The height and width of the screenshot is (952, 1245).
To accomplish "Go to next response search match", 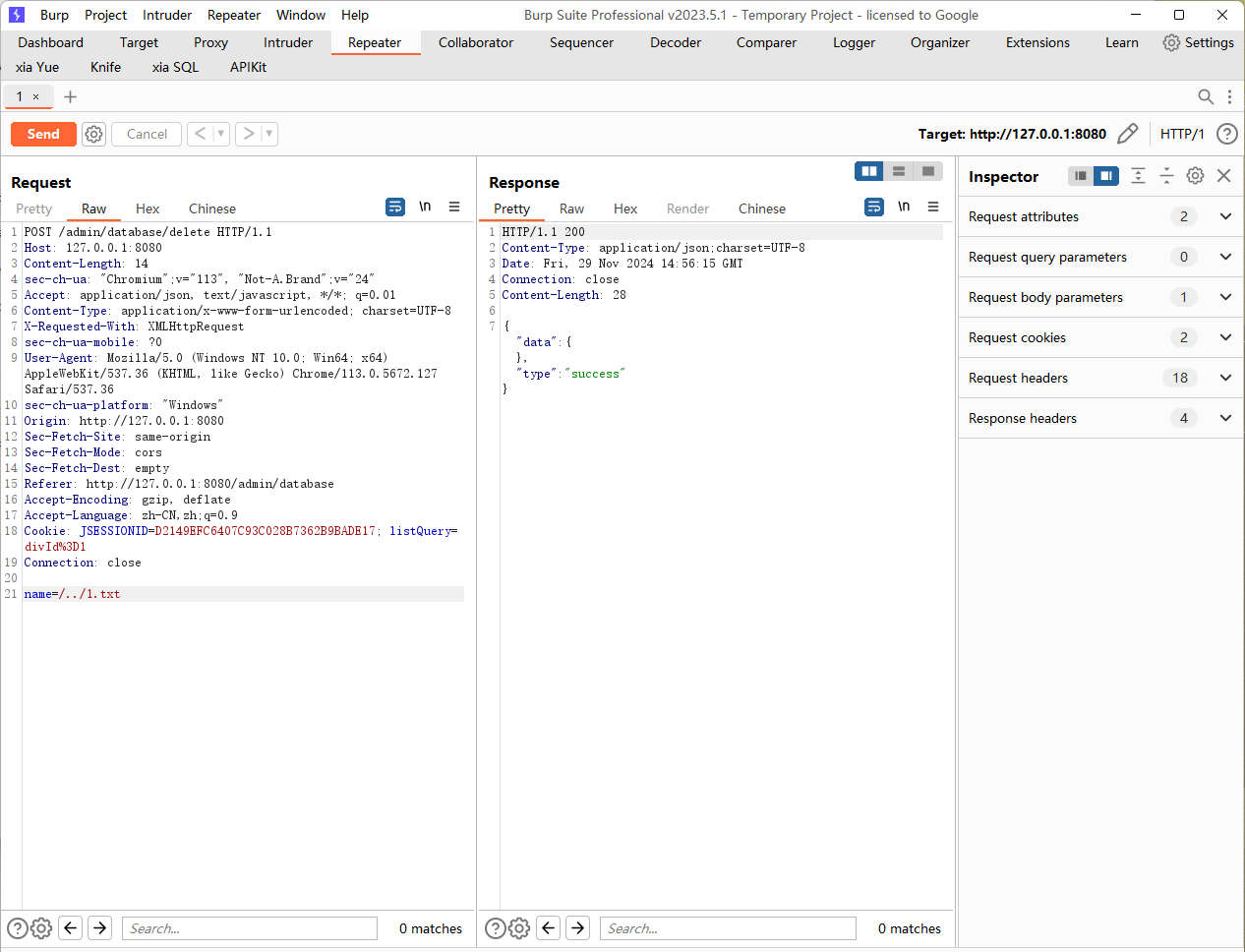I will 578,927.
